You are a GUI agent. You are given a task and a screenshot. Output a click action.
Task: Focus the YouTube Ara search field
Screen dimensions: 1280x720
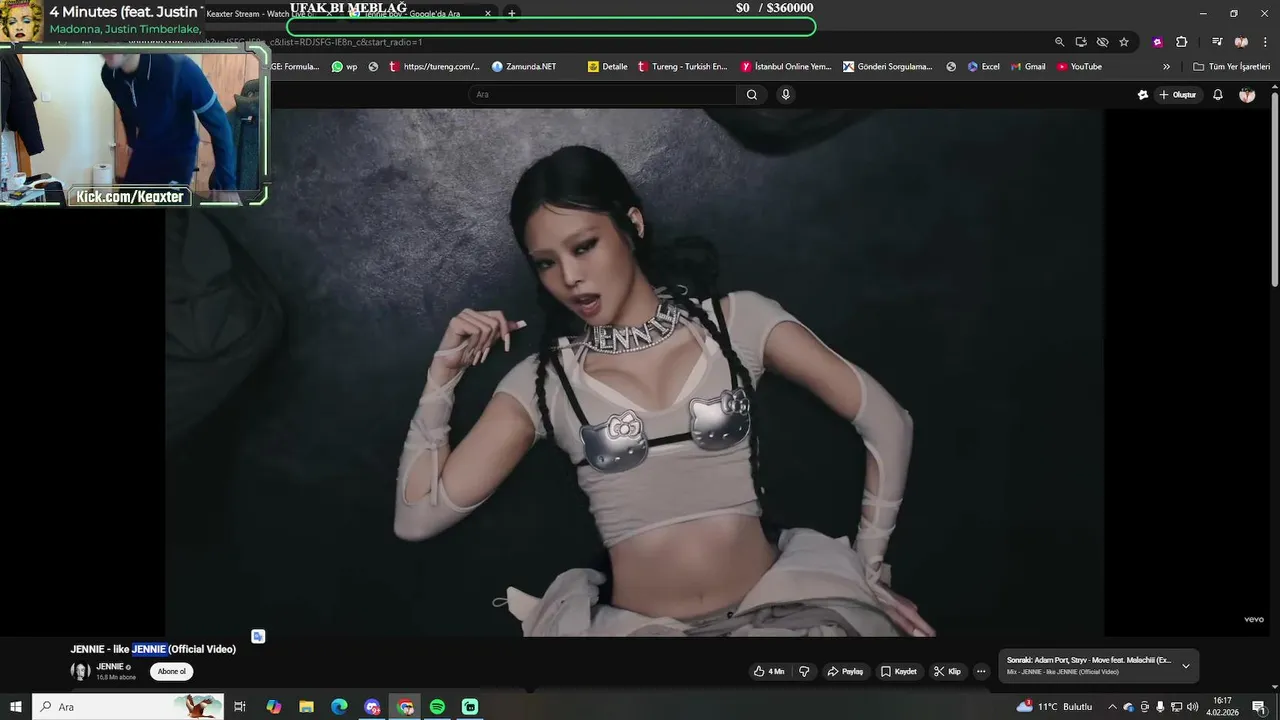(603, 95)
